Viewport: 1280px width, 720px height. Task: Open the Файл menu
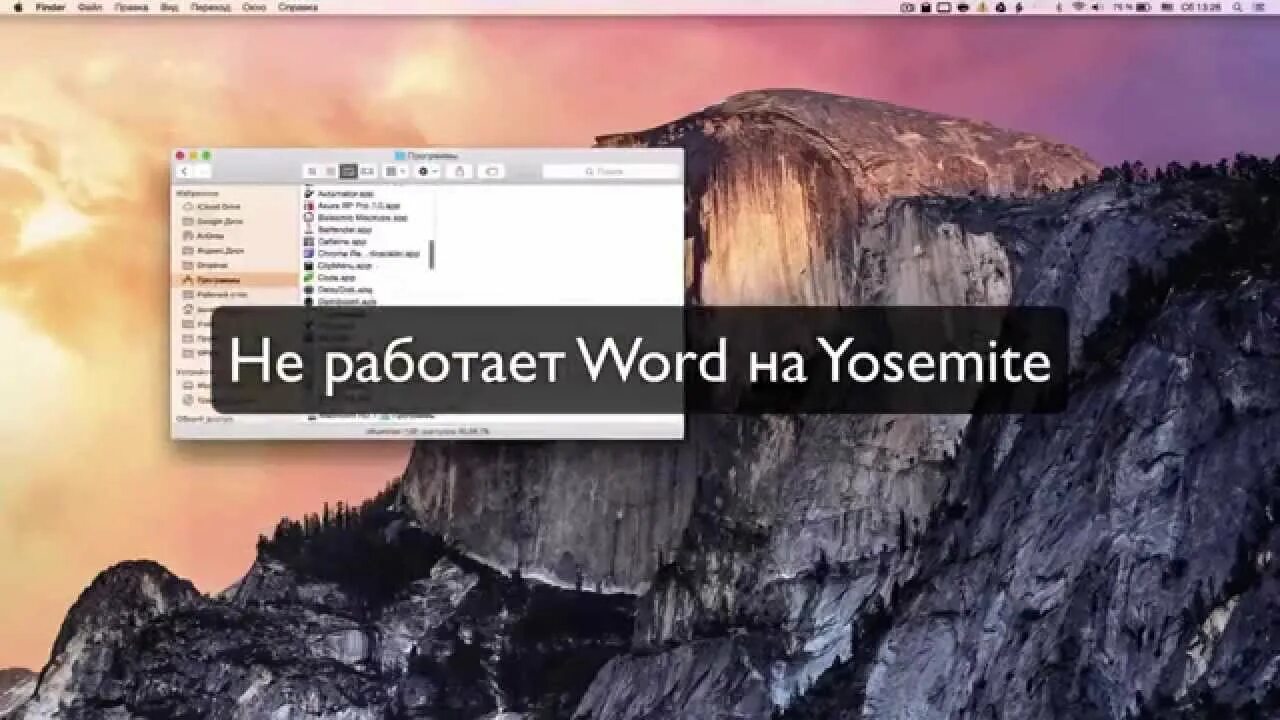click(89, 6)
